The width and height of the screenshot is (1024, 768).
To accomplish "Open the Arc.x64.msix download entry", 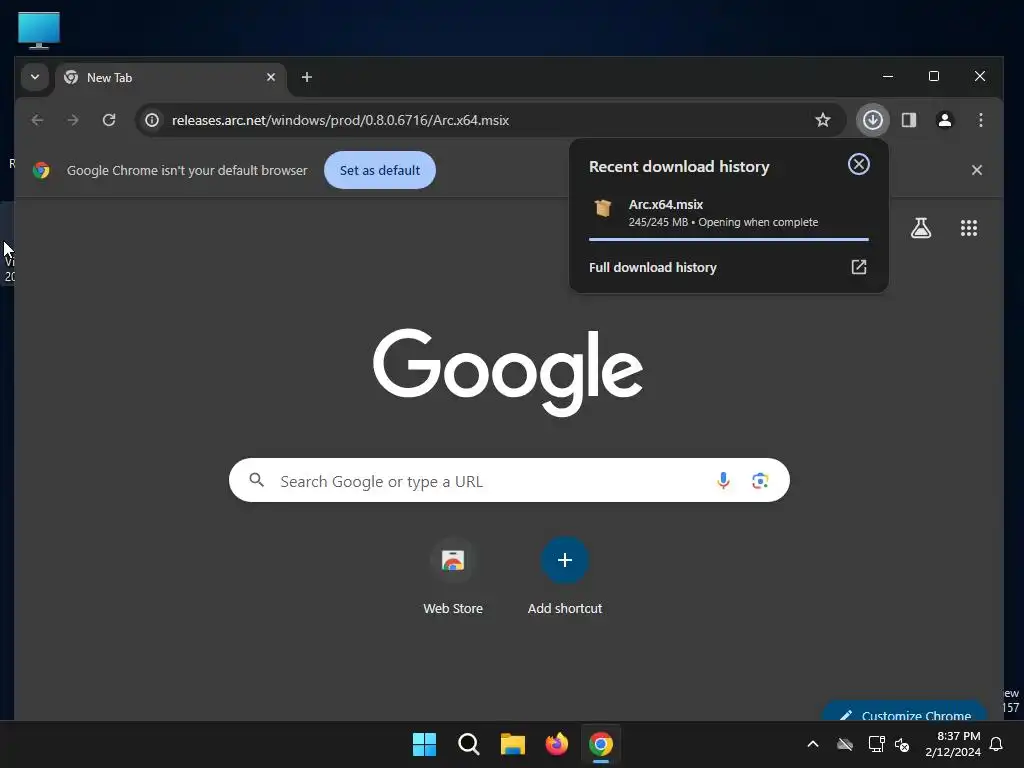I will click(728, 213).
